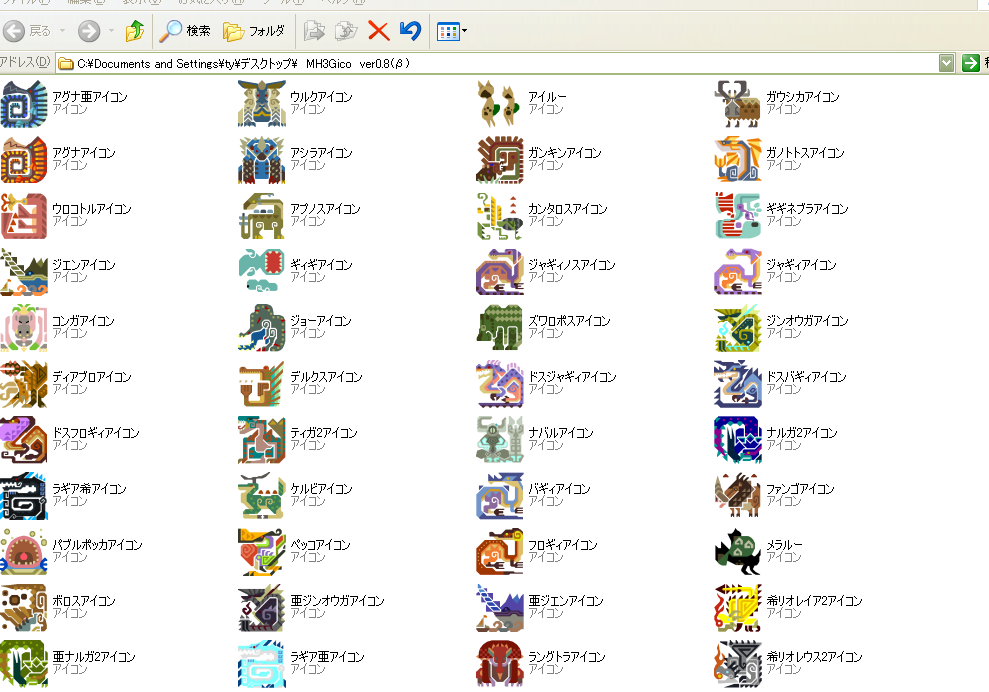
Task: Select the ジエンアイコン file icon
Action: [24, 272]
